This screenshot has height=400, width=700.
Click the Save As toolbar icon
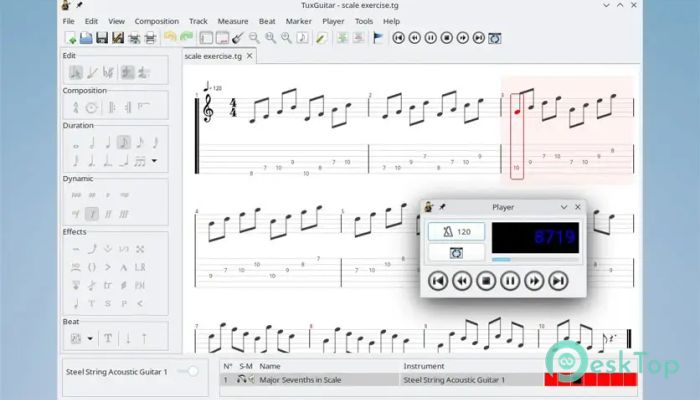(118, 38)
